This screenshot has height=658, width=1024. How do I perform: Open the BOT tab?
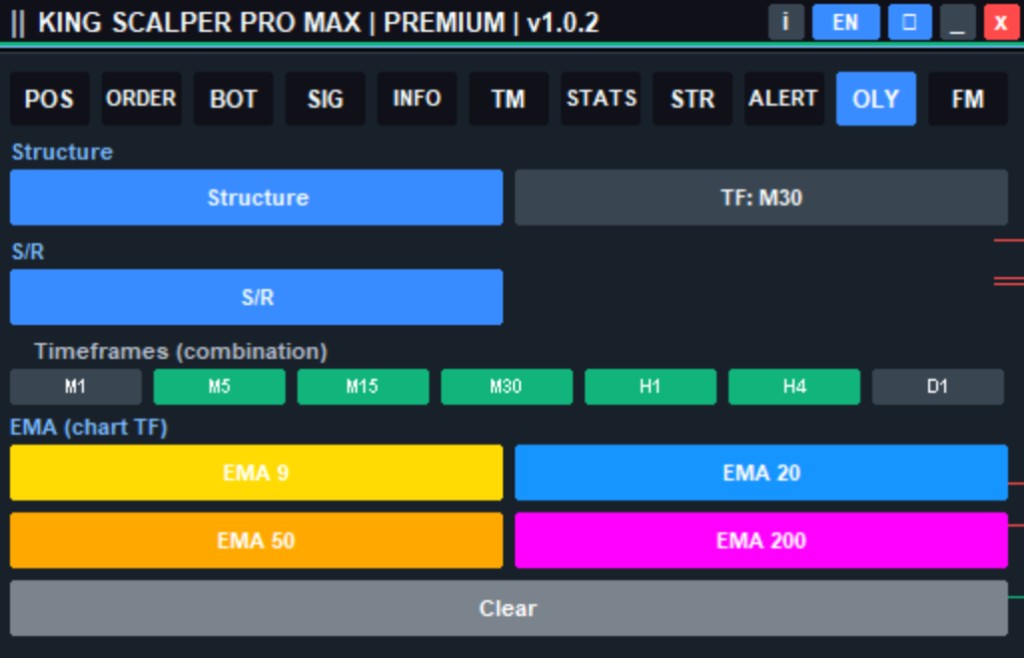pos(233,99)
